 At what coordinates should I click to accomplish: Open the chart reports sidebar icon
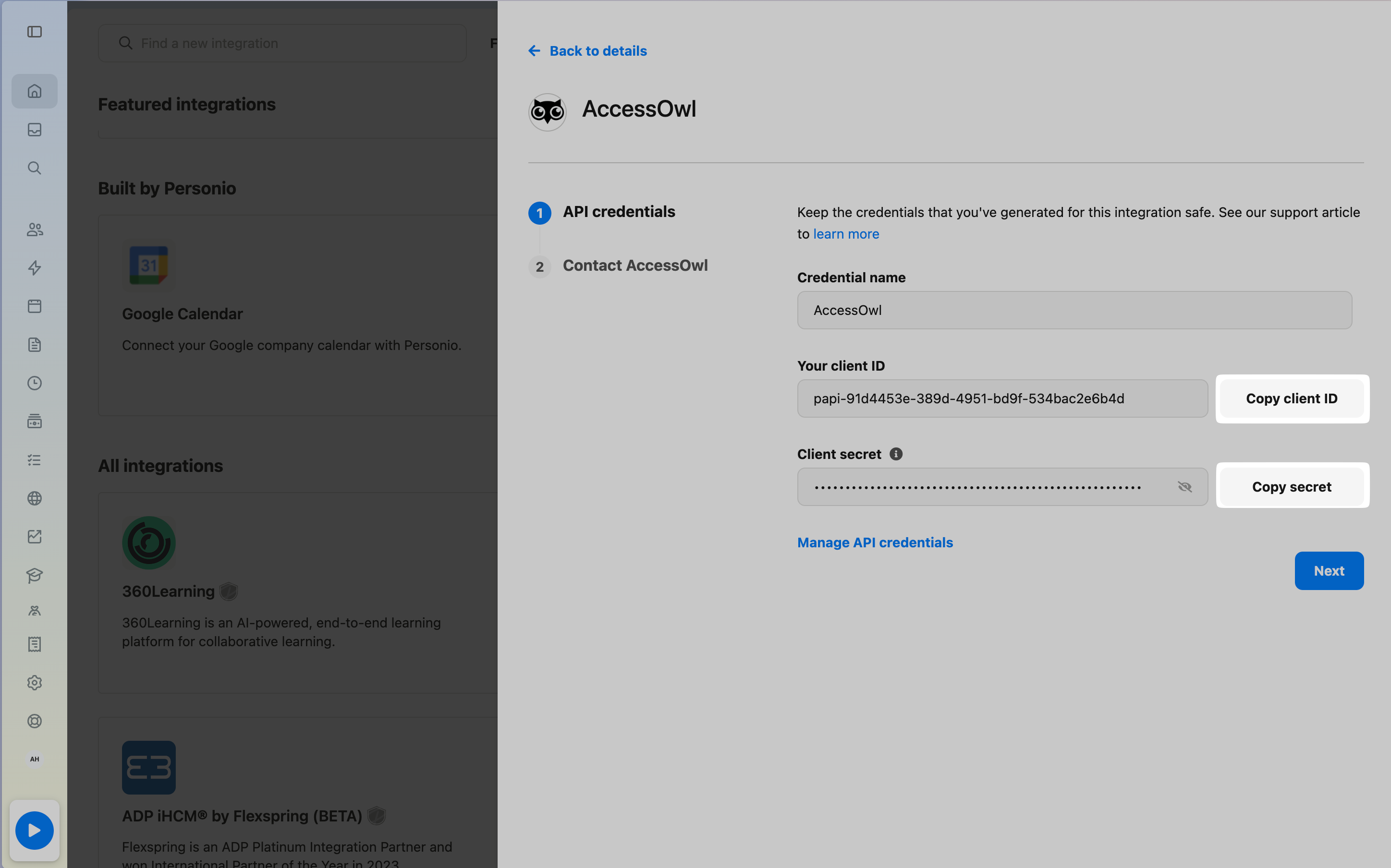click(x=35, y=537)
